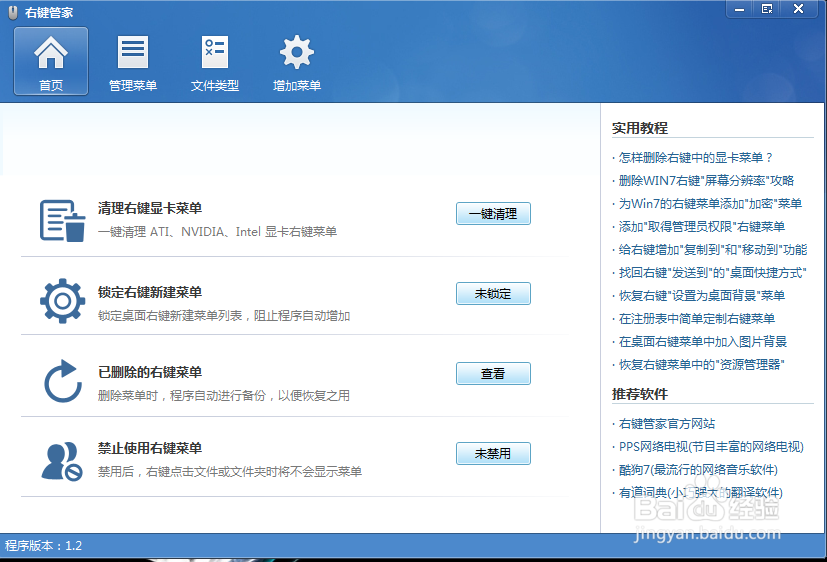Click the deleted menus restore arrow icon

(62, 381)
